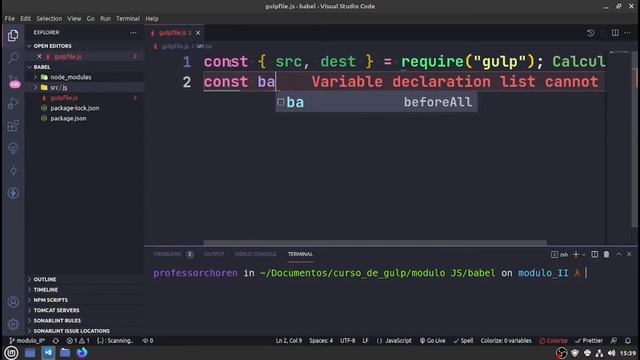This screenshot has width=640, height=360.
Task: Click Ln 2, Col 9 cursor position
Action: point(289,340)
